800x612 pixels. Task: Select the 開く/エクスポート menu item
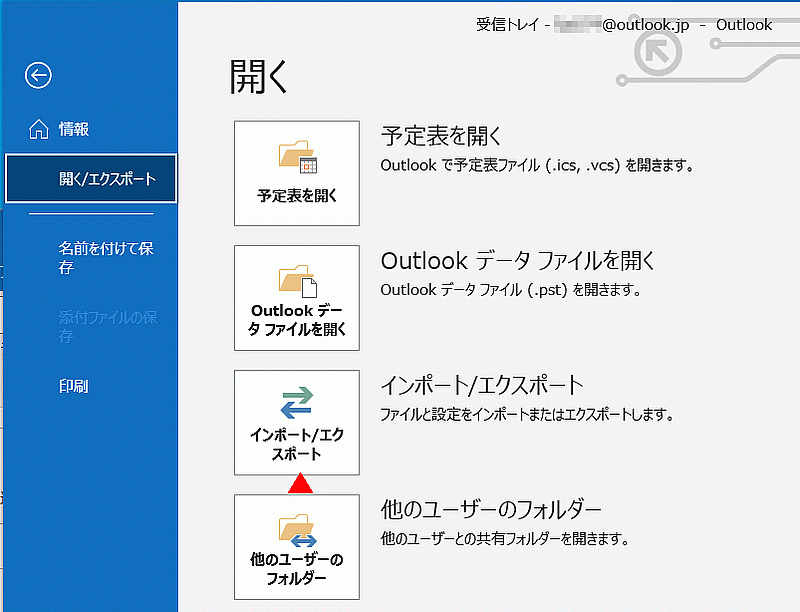point(91,178)
